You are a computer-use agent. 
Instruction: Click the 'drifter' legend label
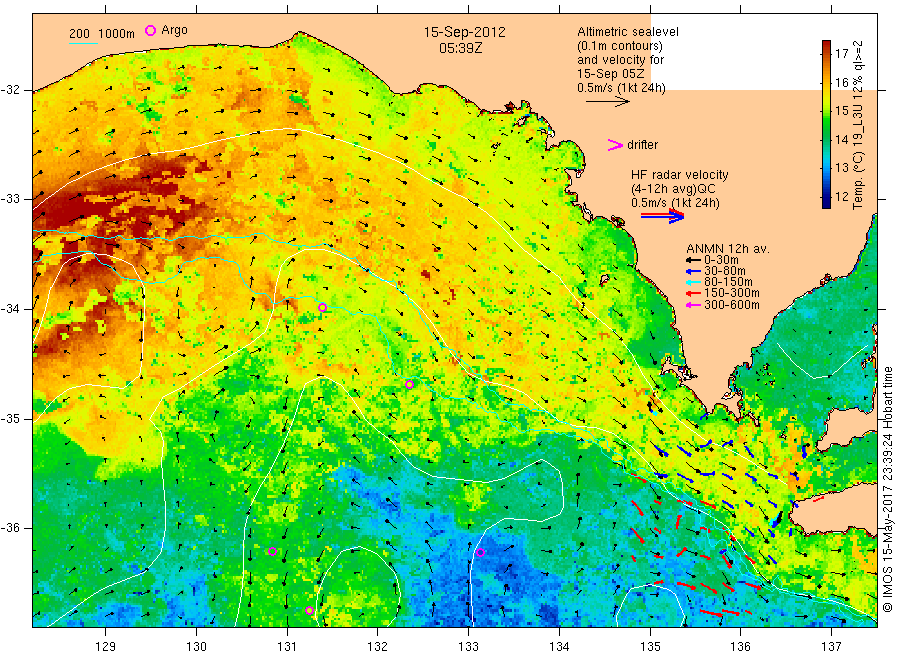[x=642, y=145]
